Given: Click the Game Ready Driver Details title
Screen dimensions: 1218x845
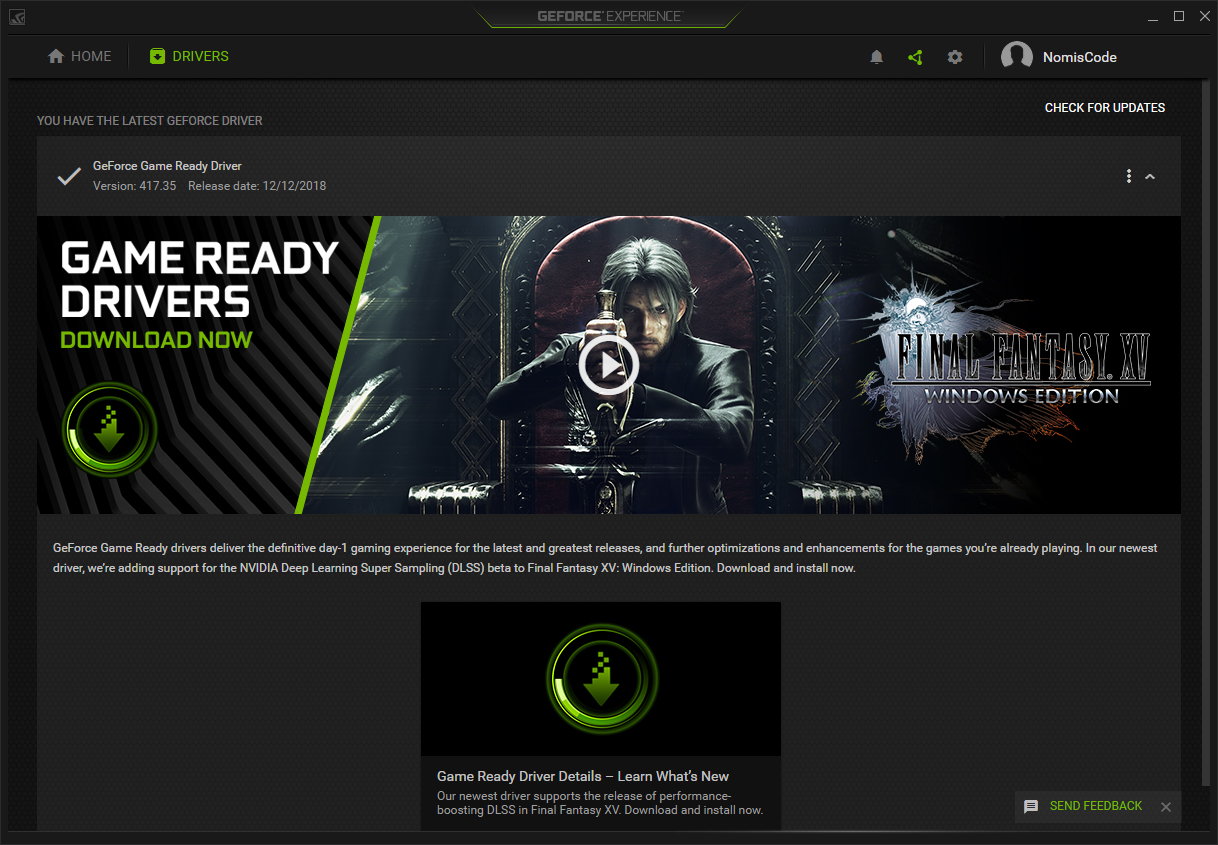Looking at the screenshot, I should point(583,776).
